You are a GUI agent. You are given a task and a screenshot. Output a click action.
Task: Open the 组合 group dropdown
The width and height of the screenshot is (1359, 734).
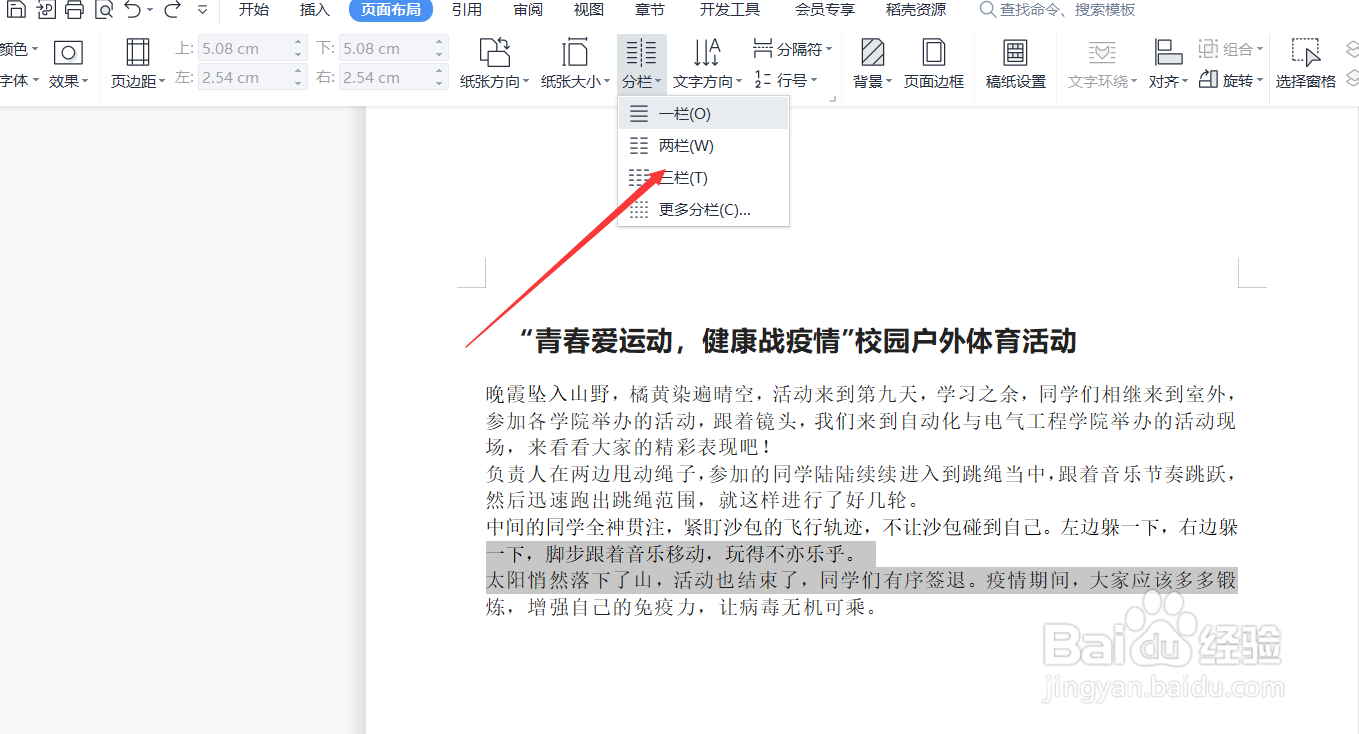click(x=1231, y=49)
